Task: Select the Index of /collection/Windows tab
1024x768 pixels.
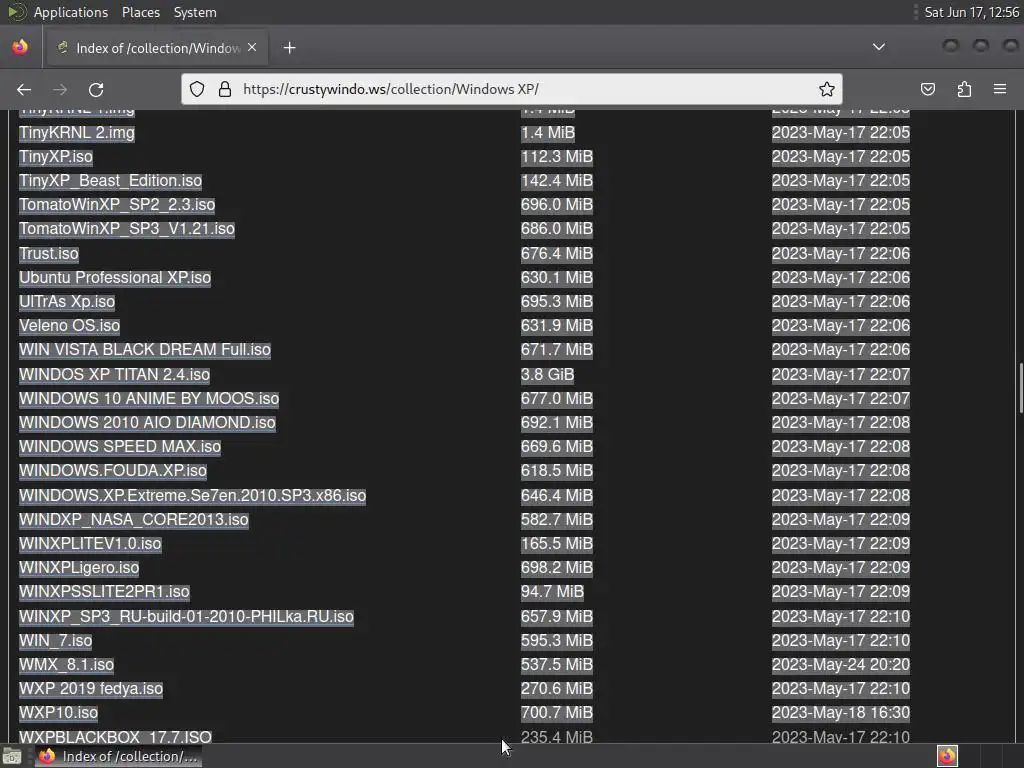Action: (155, 48)
